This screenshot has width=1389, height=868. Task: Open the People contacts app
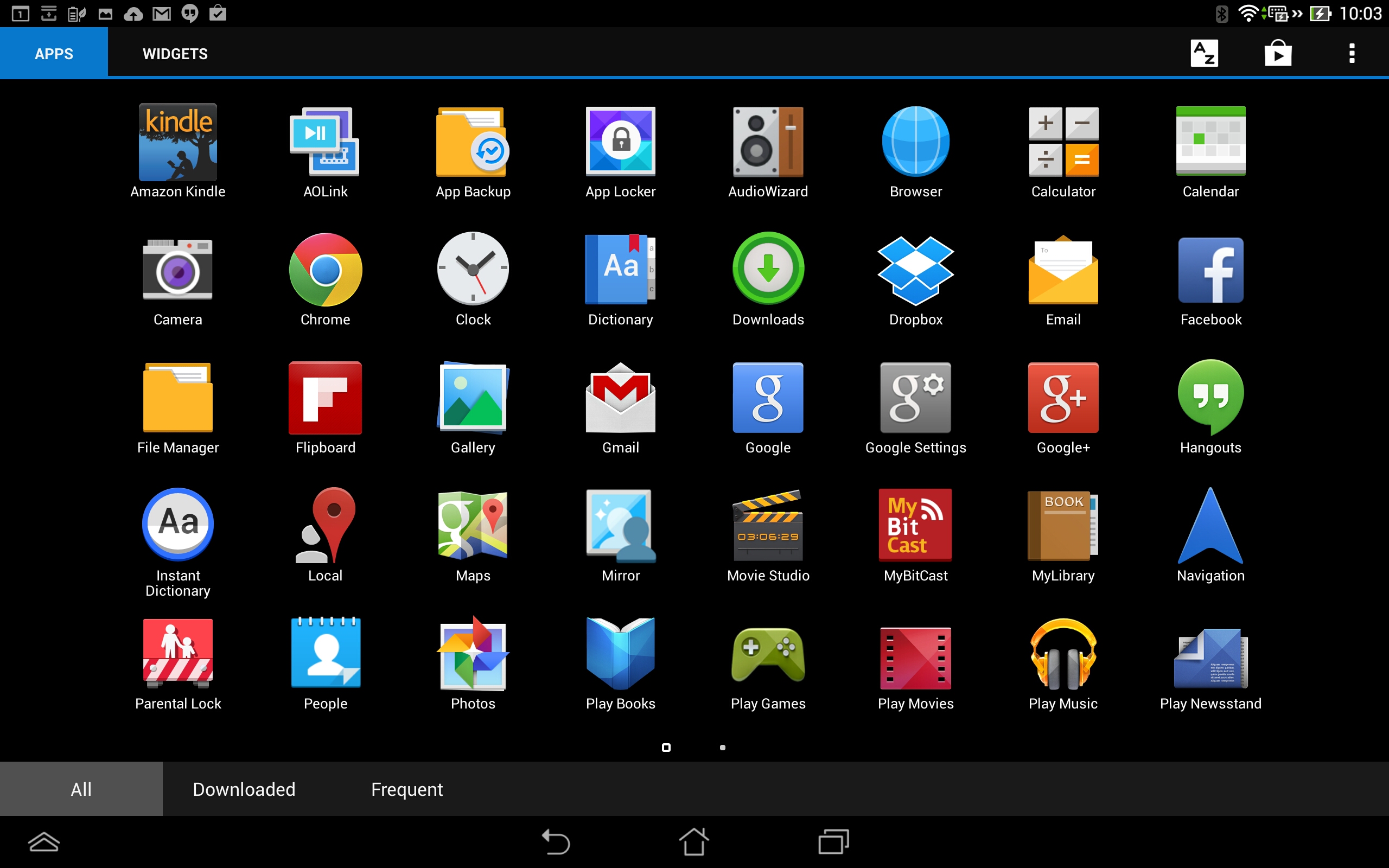(x=326, y=663)
